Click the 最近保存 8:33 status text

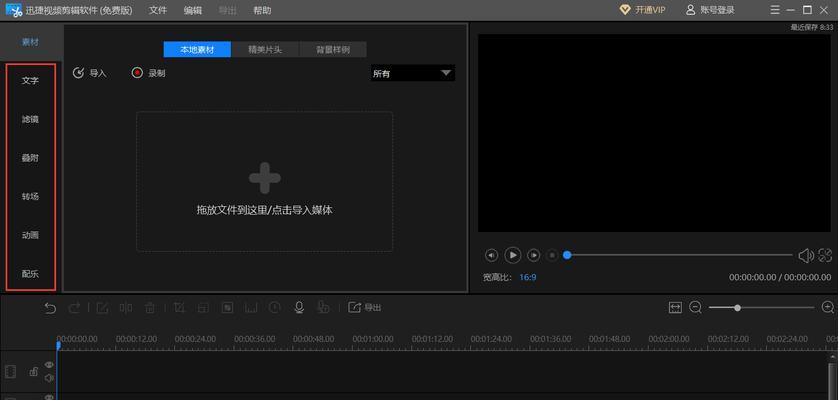811,27
